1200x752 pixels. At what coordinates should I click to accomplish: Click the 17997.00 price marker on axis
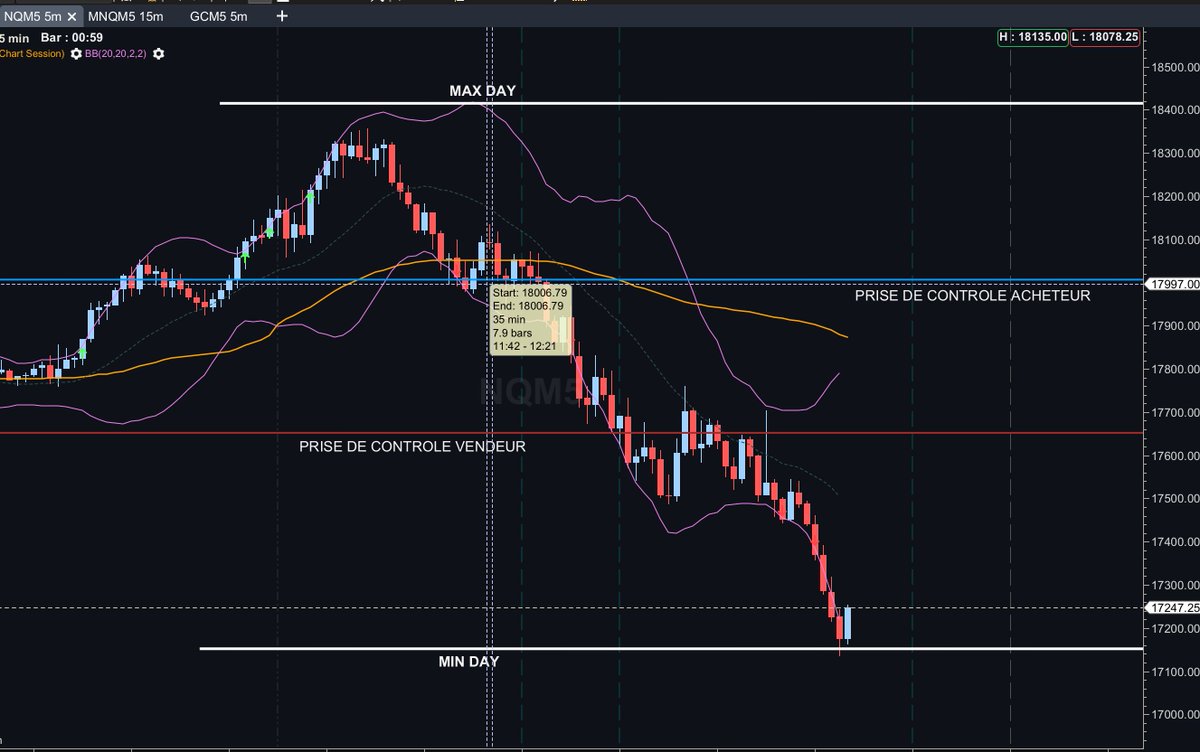tap(1172, 283)
